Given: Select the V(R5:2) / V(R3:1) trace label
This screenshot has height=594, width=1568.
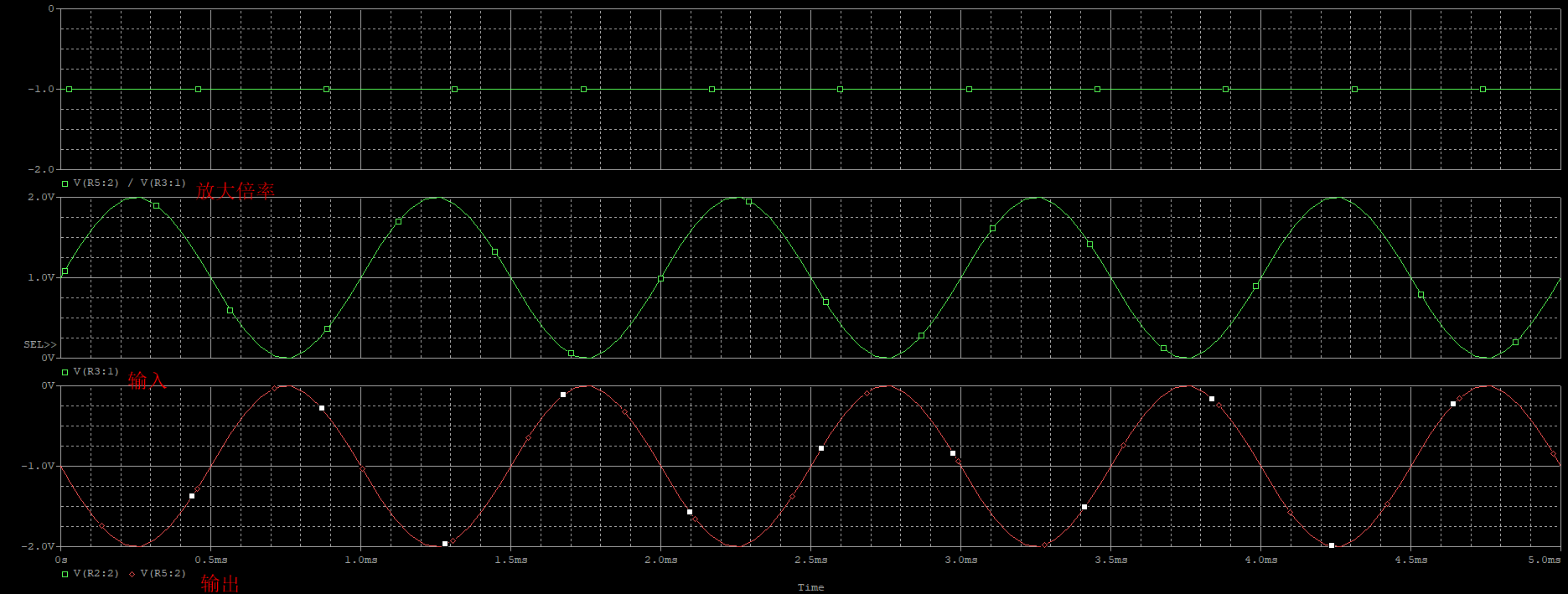Looking at the screenshot, I should (130, 183).
